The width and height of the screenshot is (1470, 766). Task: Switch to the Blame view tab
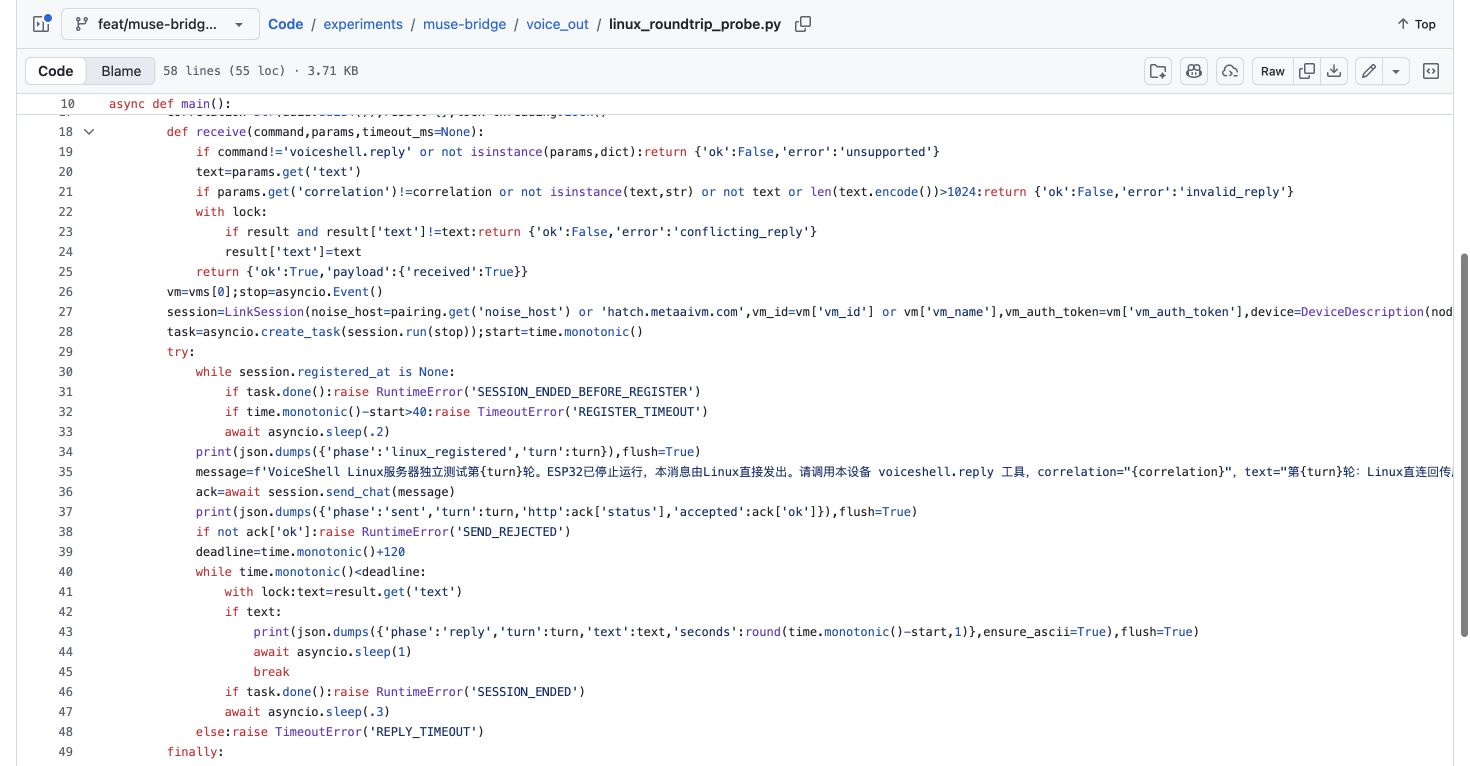pyautogui.click(x=121, y=71)
